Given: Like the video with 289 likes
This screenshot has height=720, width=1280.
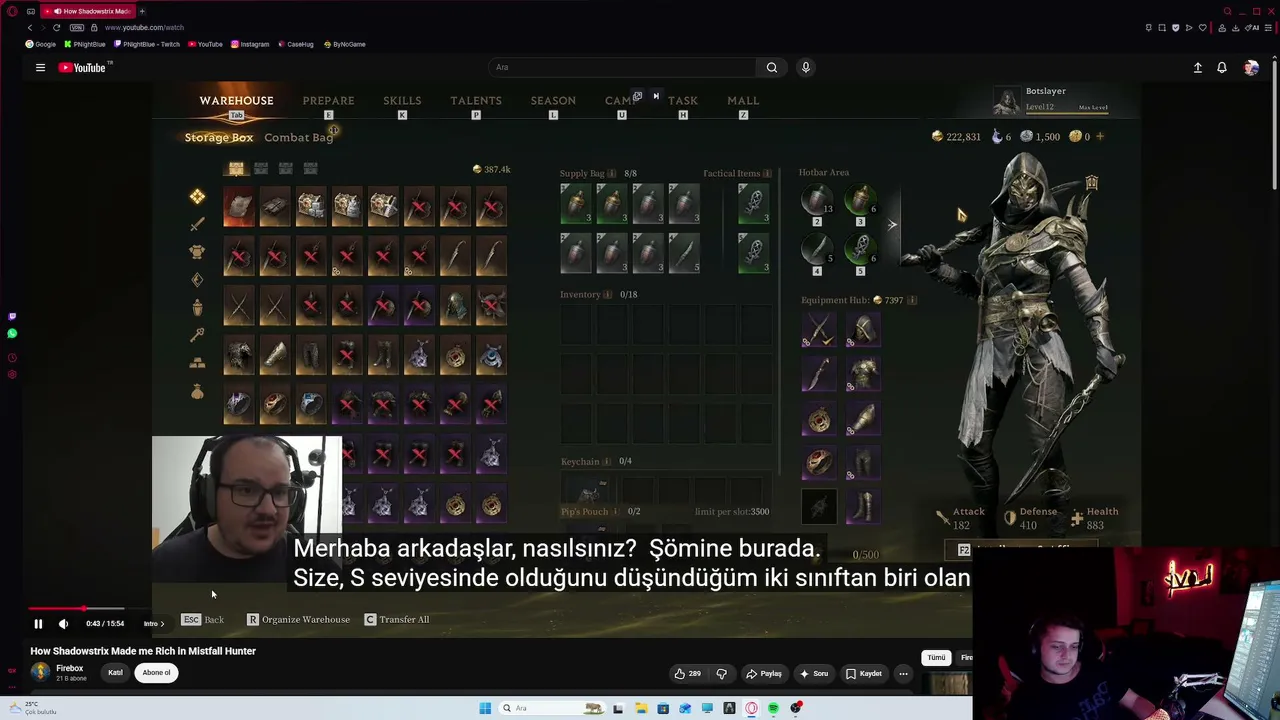Looking at the screenshot, I should point(687,674).
